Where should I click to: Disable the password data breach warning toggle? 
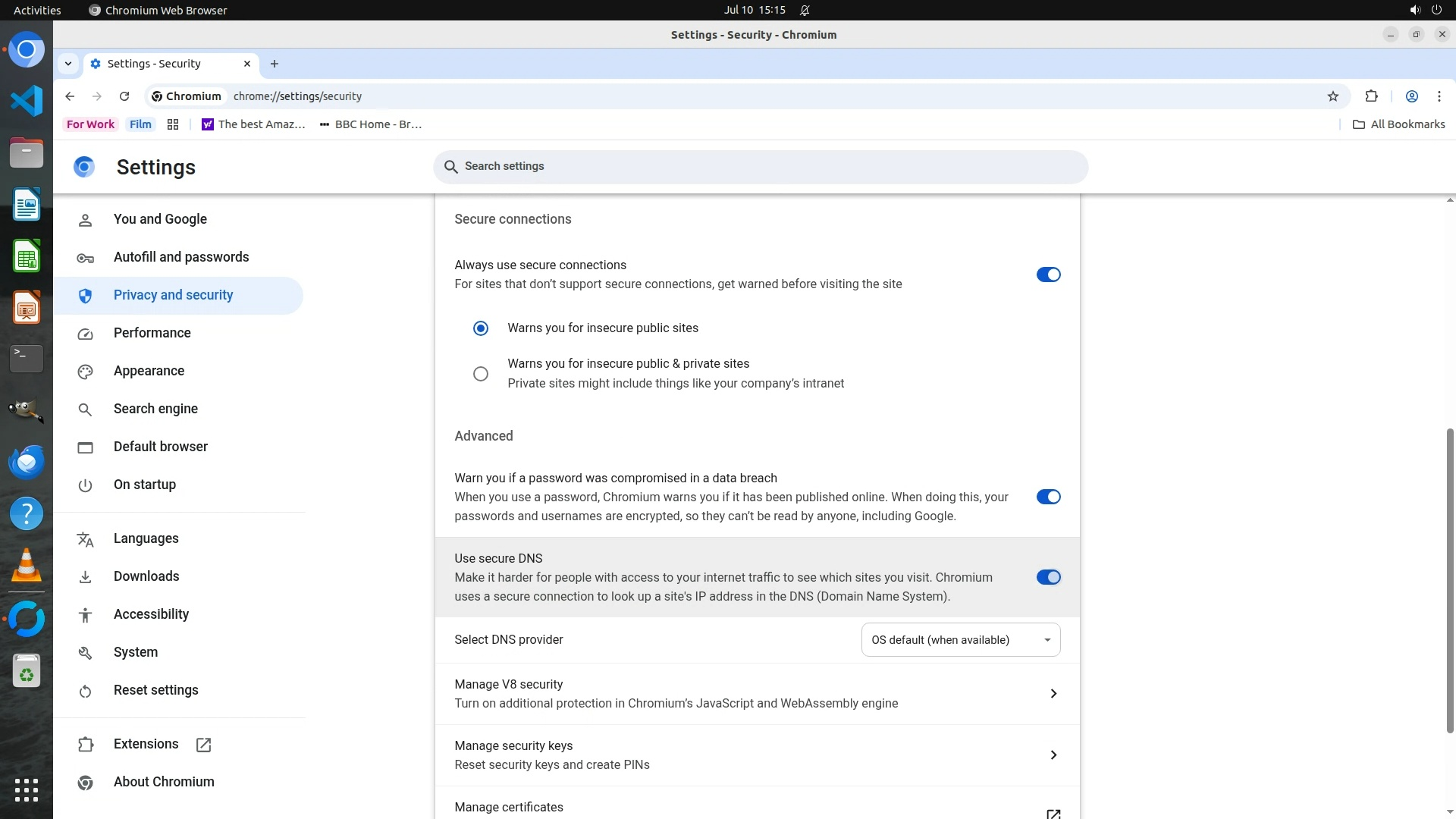(x=1048, y=497)
